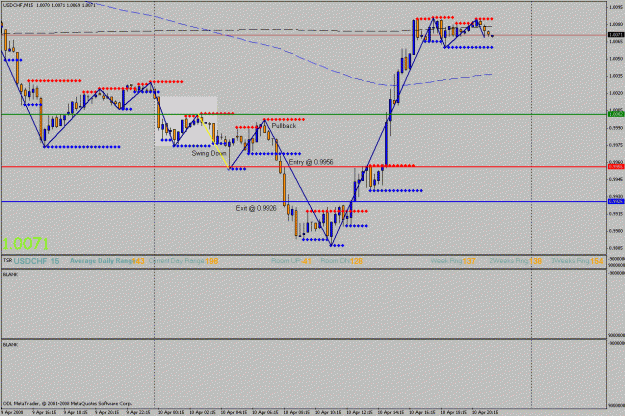Viewport: 625px width, 416px height.
Task: Click the '10 Apr 20:15' time axis label
Action: [485, 412]
